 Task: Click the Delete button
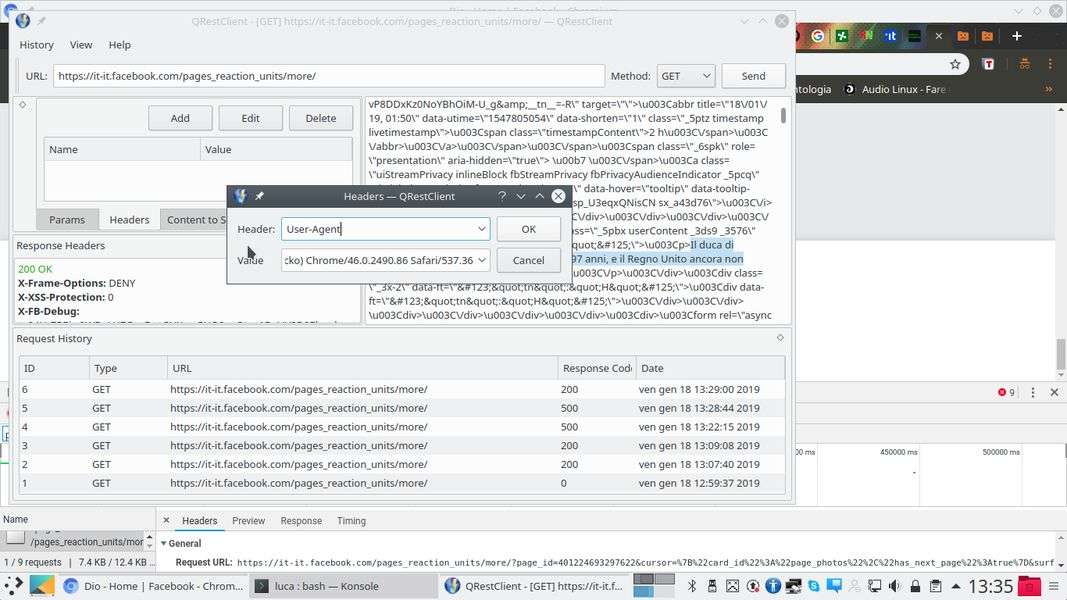321,118
